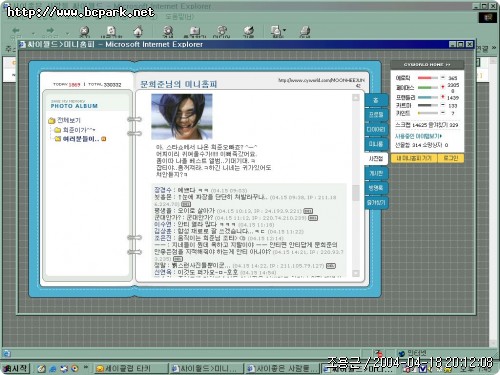500x375 pixels.
Task: Click 세이클럽 타키 taskbar button
Action: point(131,368)
